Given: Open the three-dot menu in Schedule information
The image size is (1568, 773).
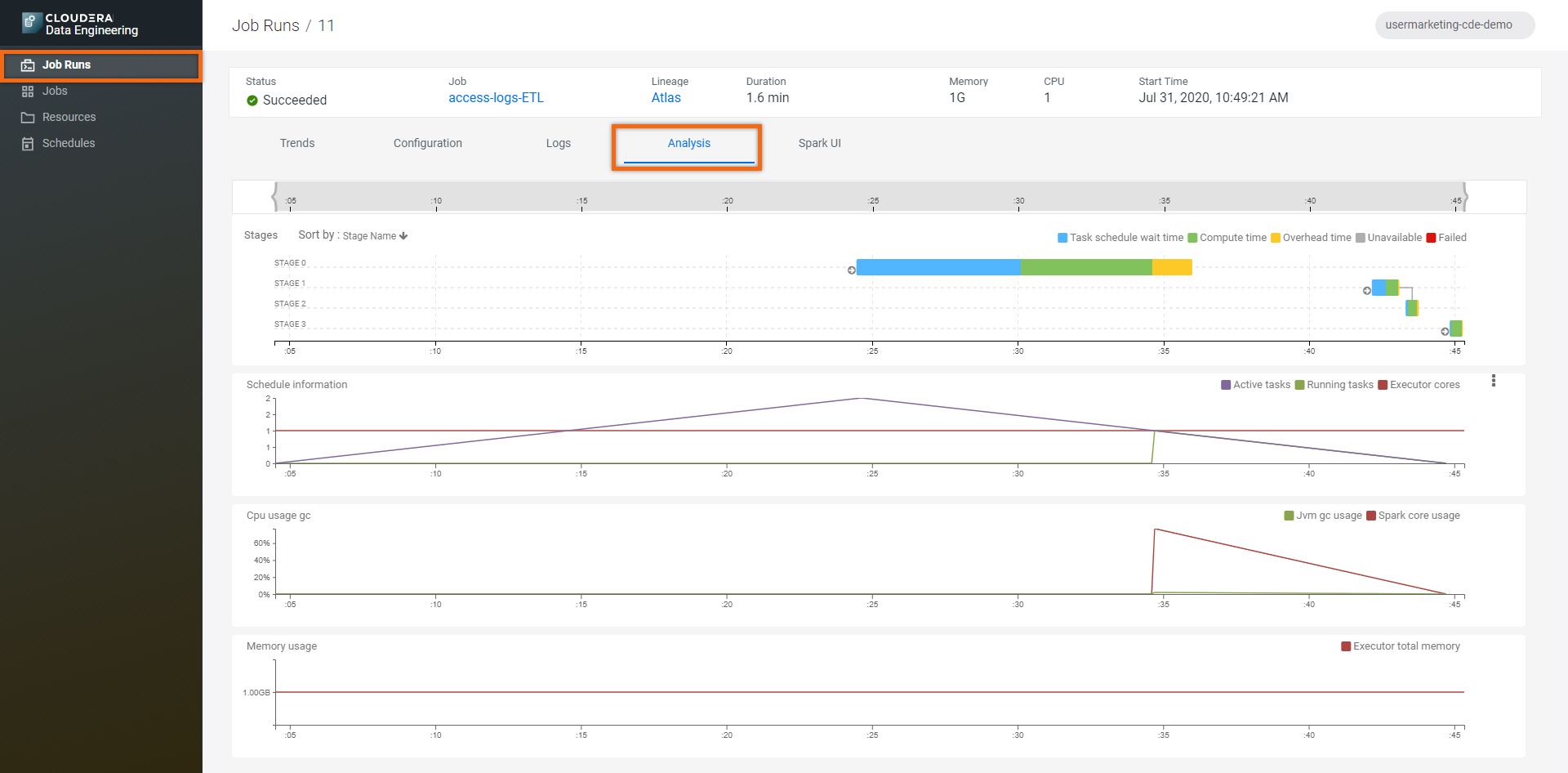Looking at the screenshot, I should (x=1493, y=381).
